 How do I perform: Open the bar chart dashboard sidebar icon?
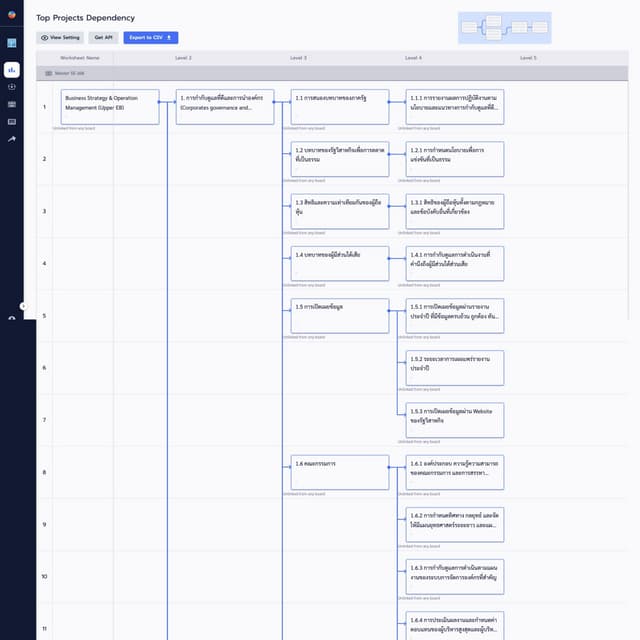pos(12,70)
